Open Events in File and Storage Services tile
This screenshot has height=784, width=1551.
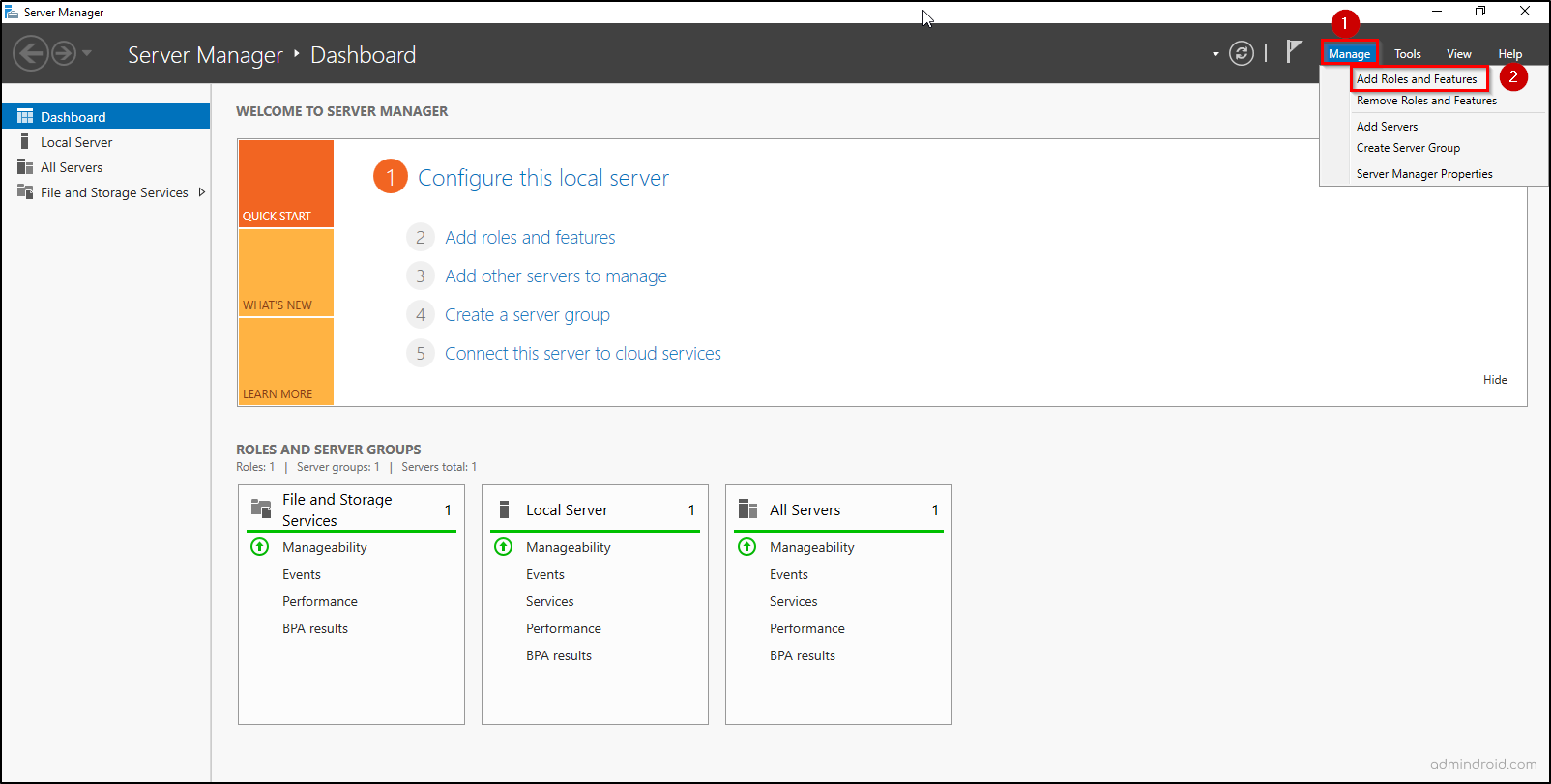tap(302, 574)
